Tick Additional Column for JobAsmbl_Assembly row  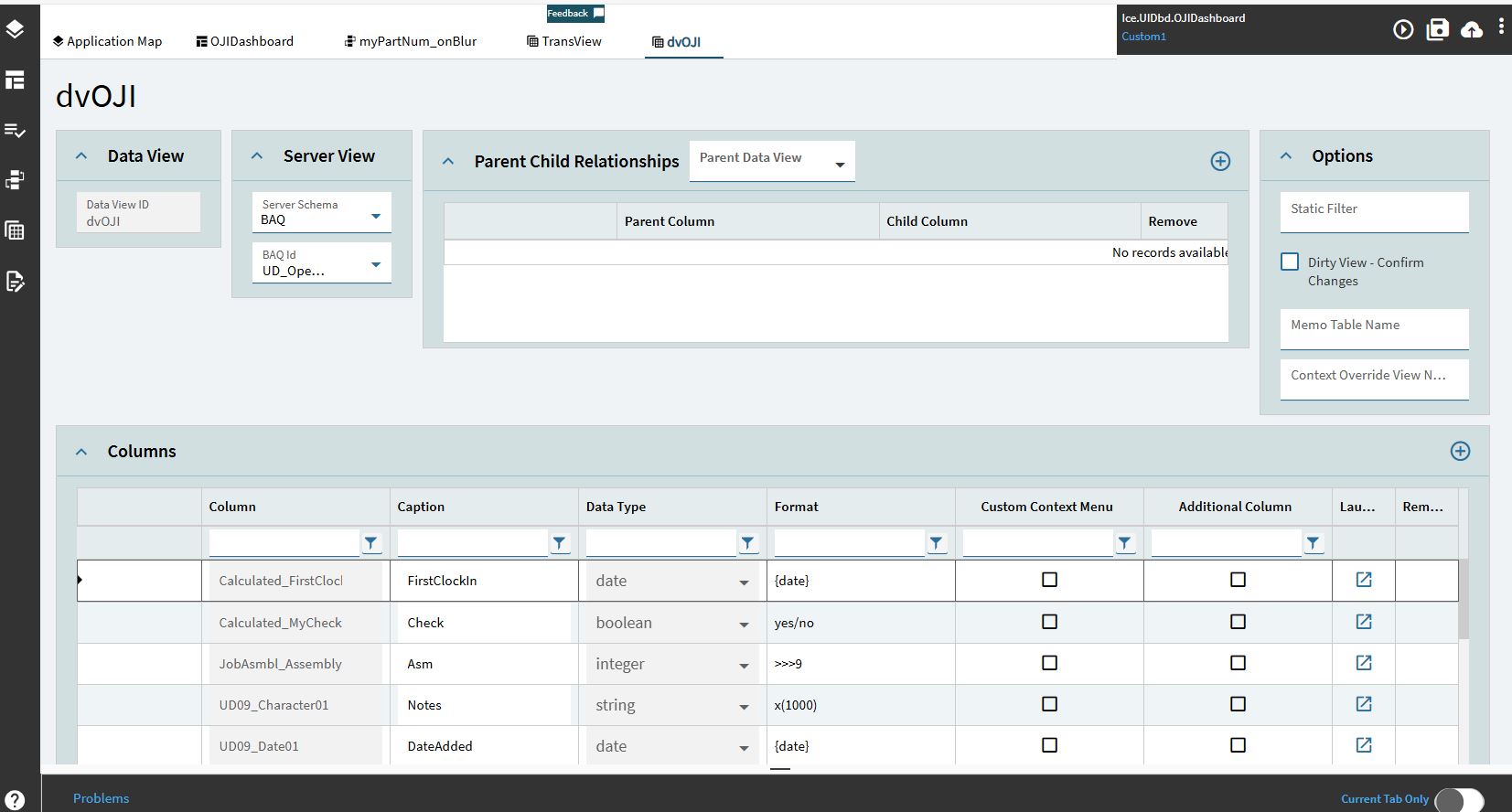point(1238,663)
